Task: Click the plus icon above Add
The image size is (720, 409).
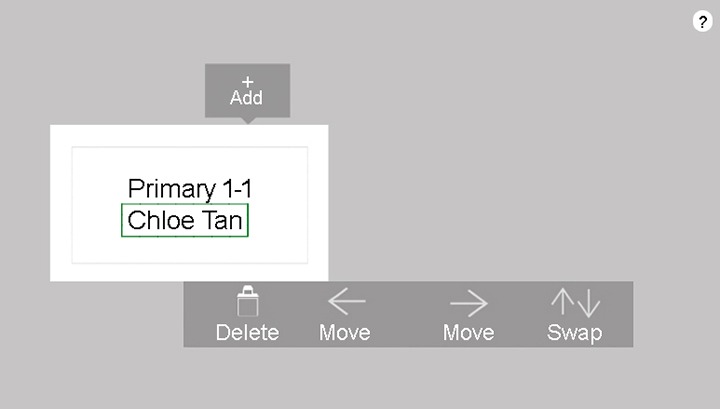Action: 247,81
